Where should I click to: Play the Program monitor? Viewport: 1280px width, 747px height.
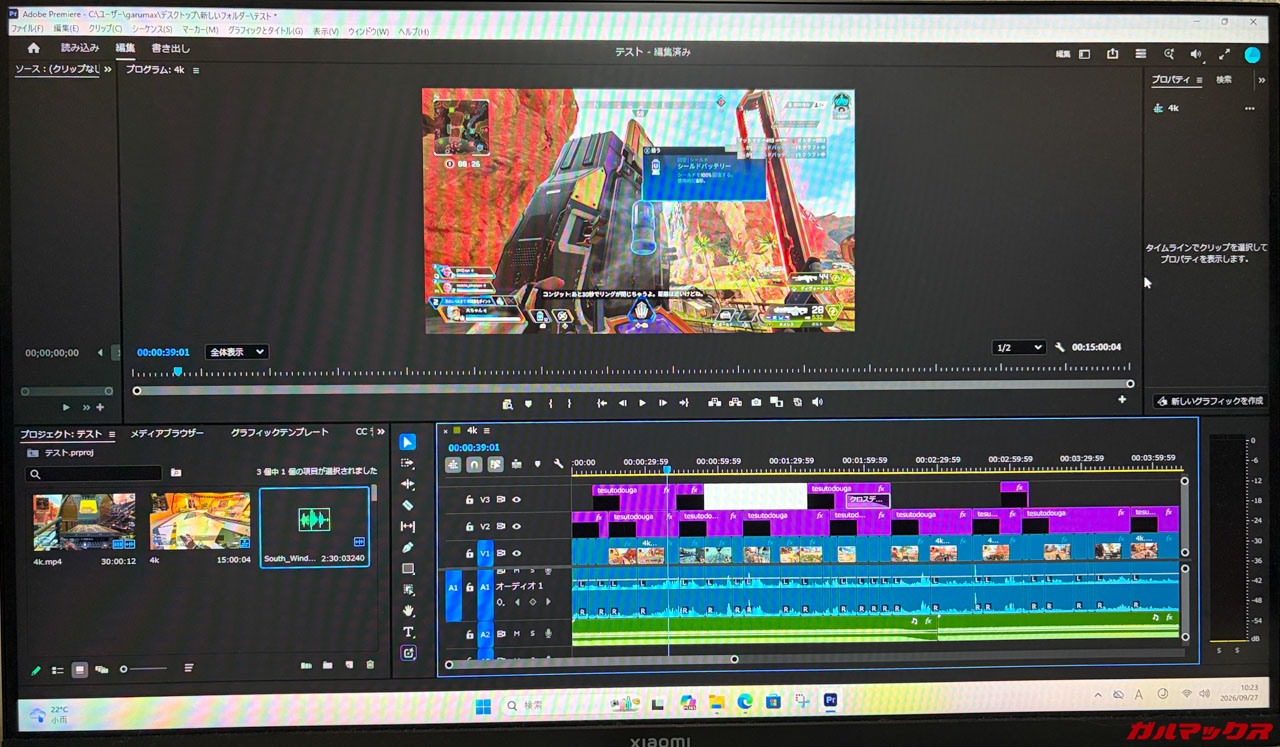(642, 403)
